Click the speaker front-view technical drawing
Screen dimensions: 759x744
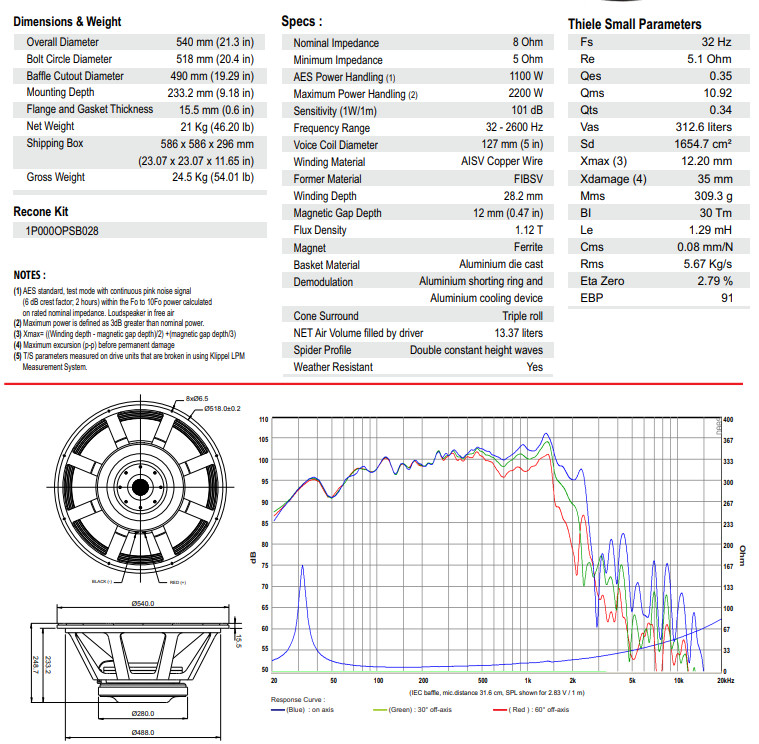pyautogui.click(x=140, y=486)
